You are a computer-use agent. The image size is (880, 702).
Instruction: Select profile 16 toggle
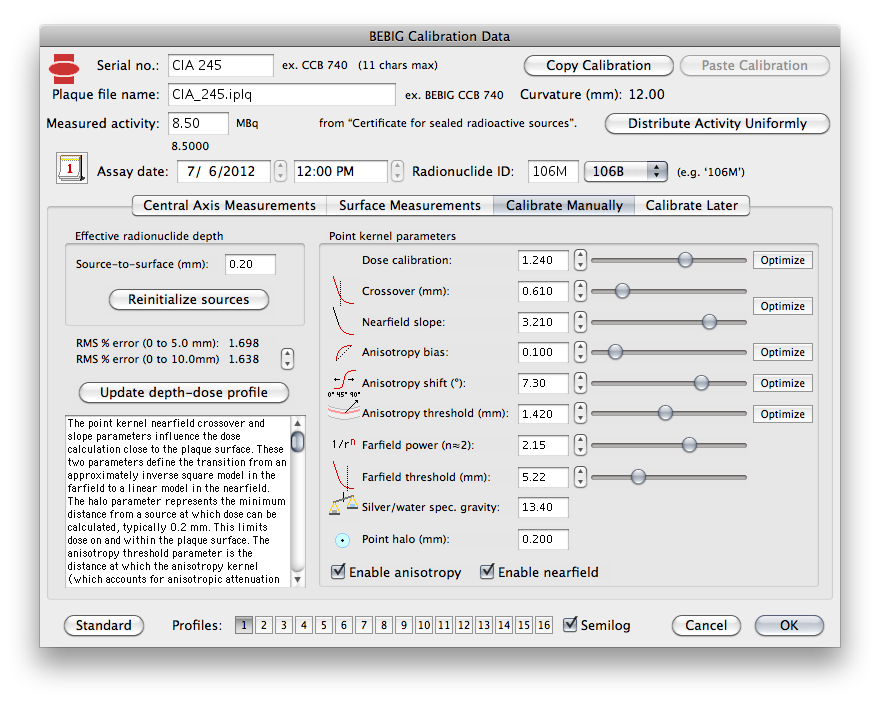point(544,625)
